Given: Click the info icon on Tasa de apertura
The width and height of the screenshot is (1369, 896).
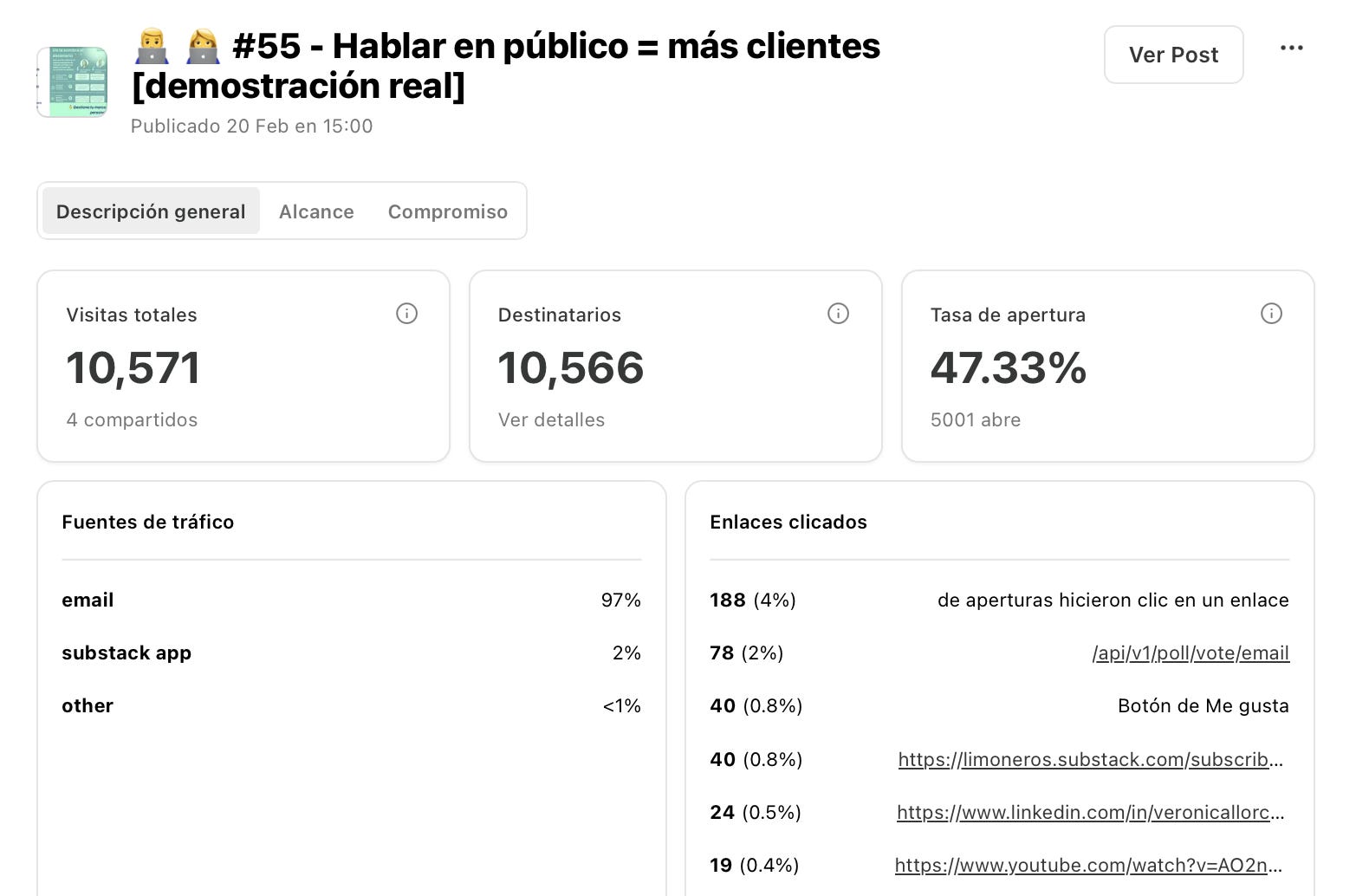Looking at the screenshot, I should coord(1271,314).
